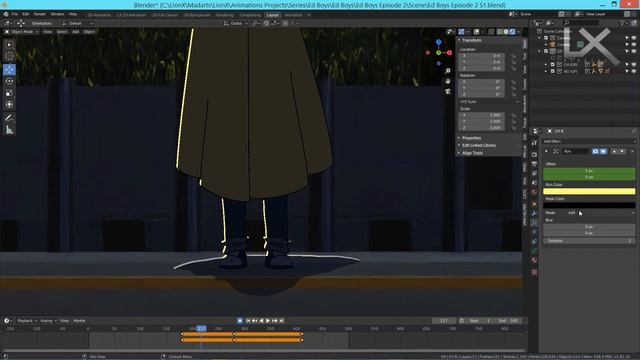Open the Global transform orientation dropdown
This screenshot has height=360, width=640.
click(236, 23)
